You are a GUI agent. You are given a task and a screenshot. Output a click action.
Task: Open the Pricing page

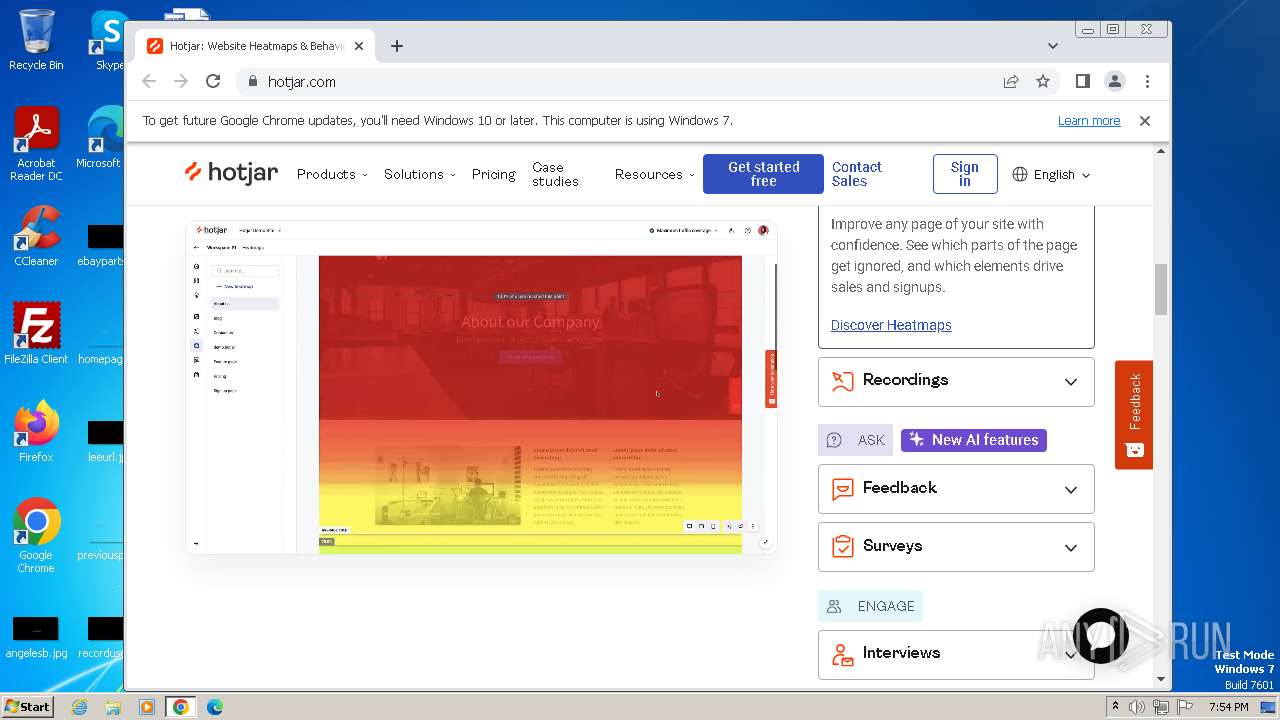[x=494, y=174]
